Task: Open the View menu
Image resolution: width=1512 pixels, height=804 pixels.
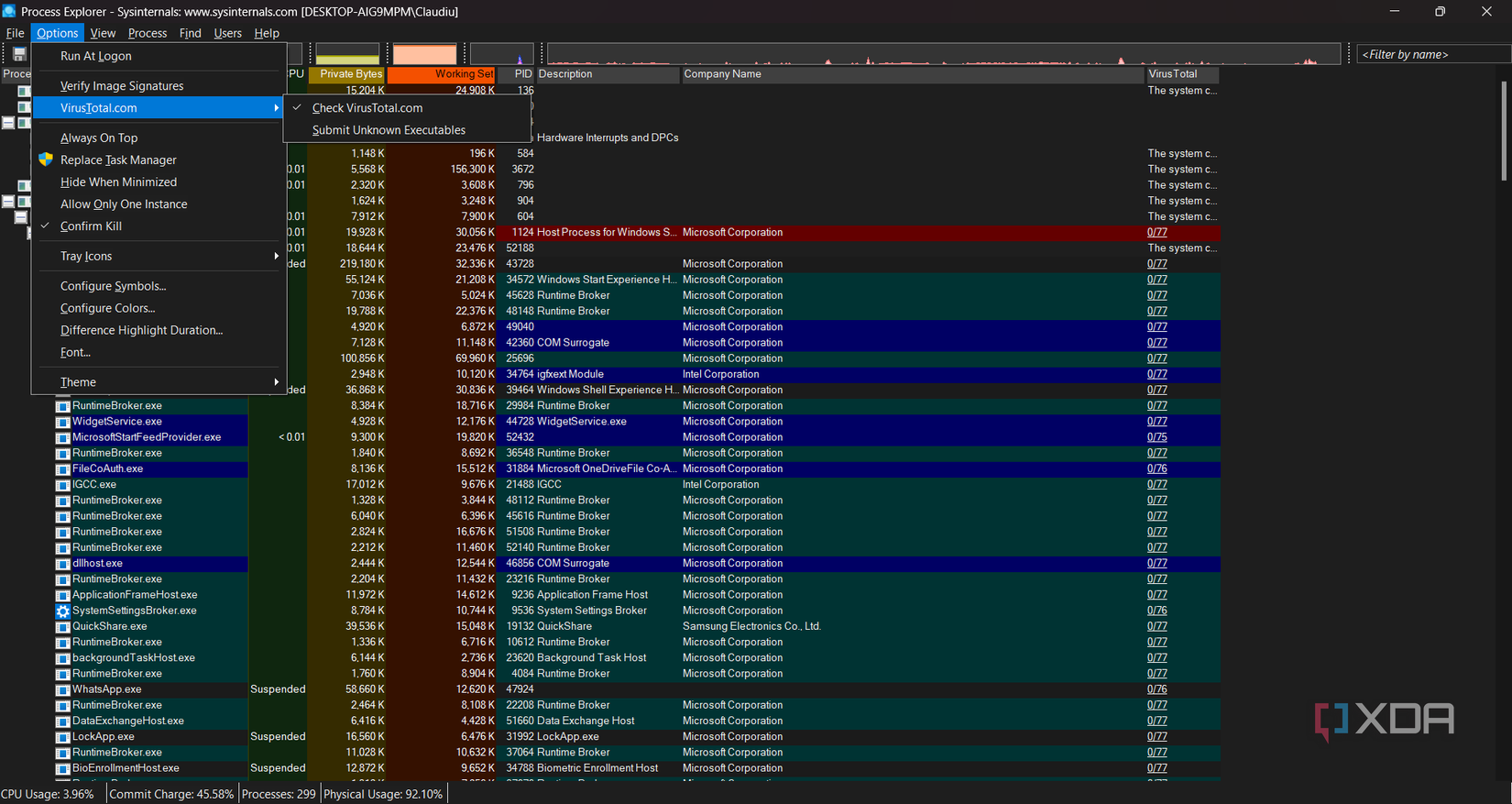Action: pyautogui.click(x=103, y=33)
